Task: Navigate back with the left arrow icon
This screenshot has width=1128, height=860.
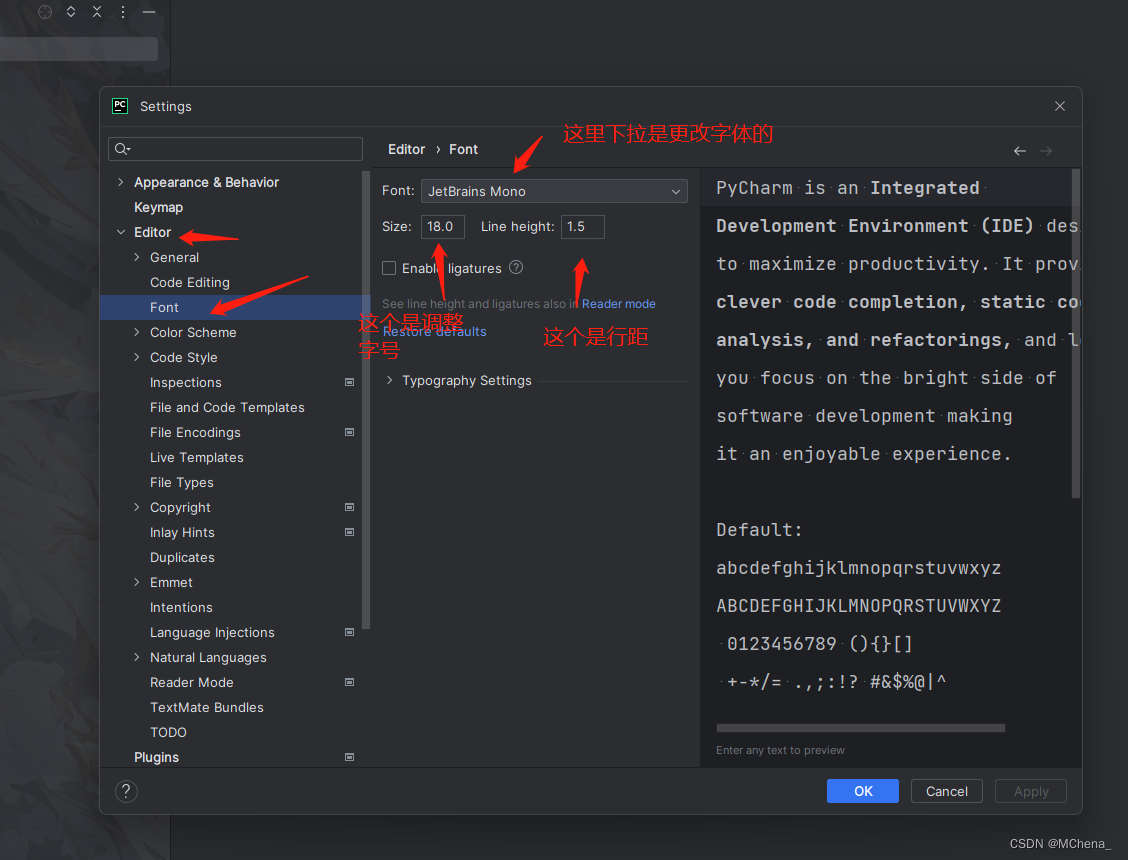Action: [1019, 150]
